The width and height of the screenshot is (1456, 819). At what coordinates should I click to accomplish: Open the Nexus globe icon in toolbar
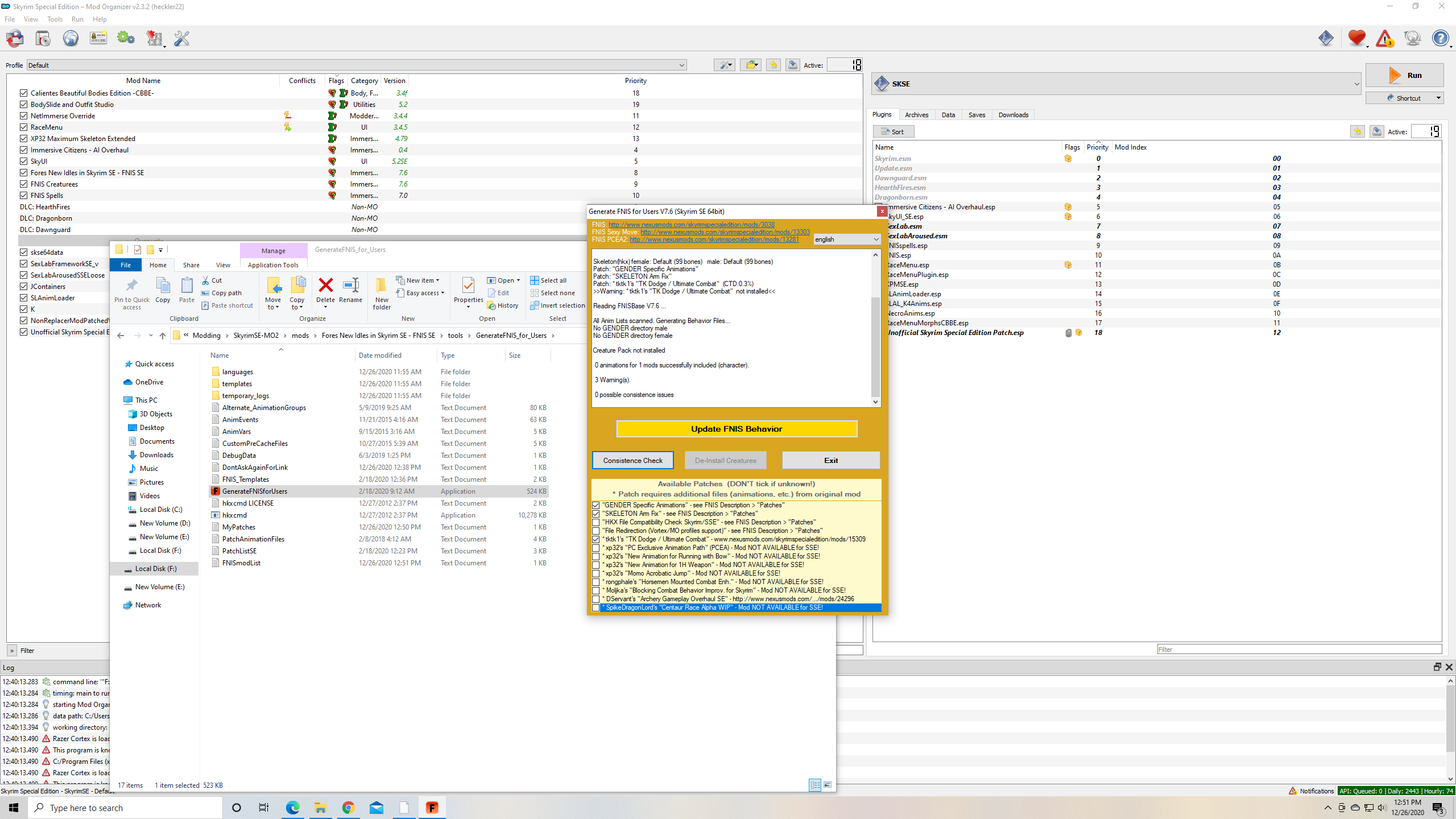pyautogui.click(x=71, y=38)
